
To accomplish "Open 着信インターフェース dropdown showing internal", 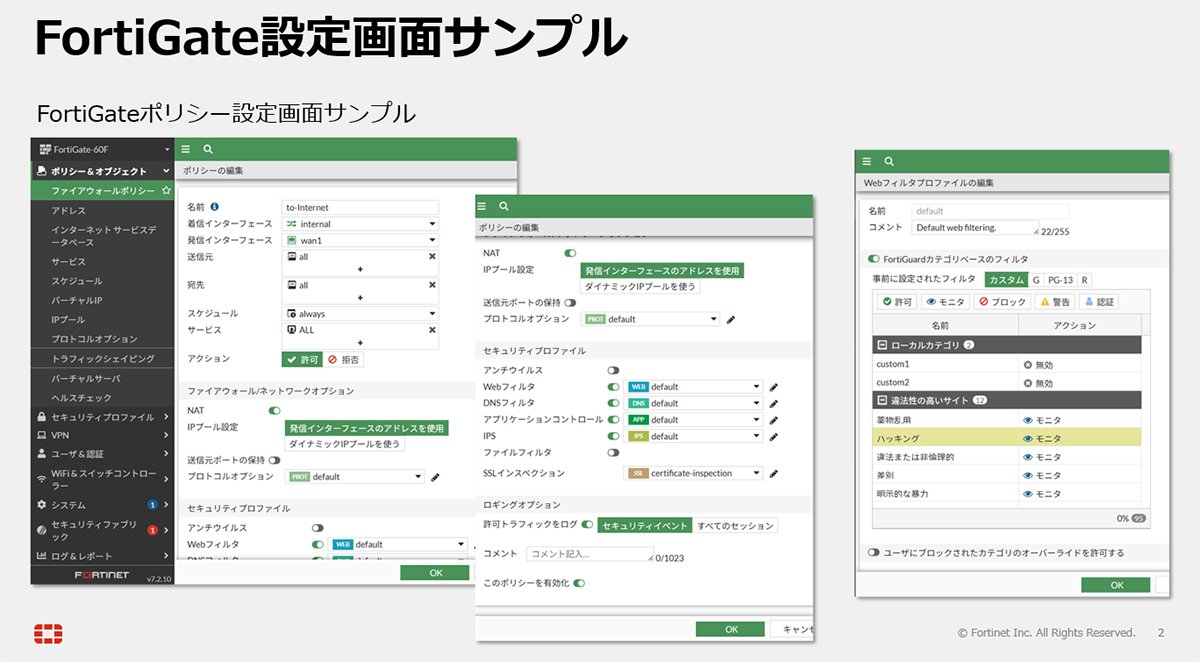I will coord(362,224).
